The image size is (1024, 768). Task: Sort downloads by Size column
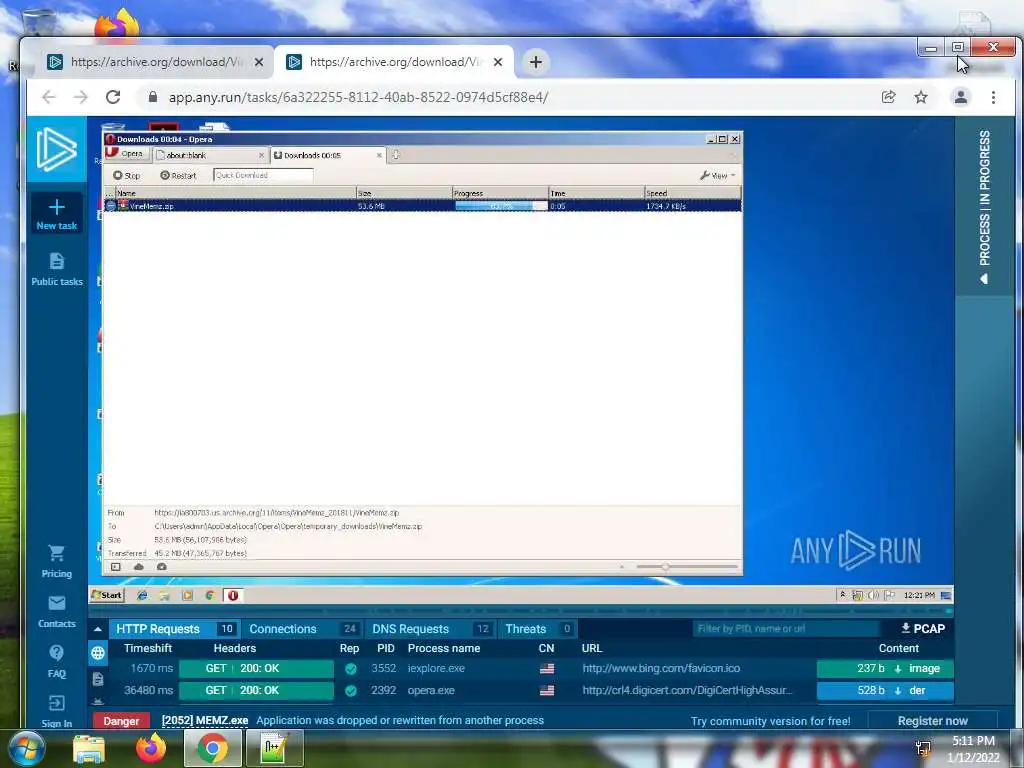(x=404, y=193)
